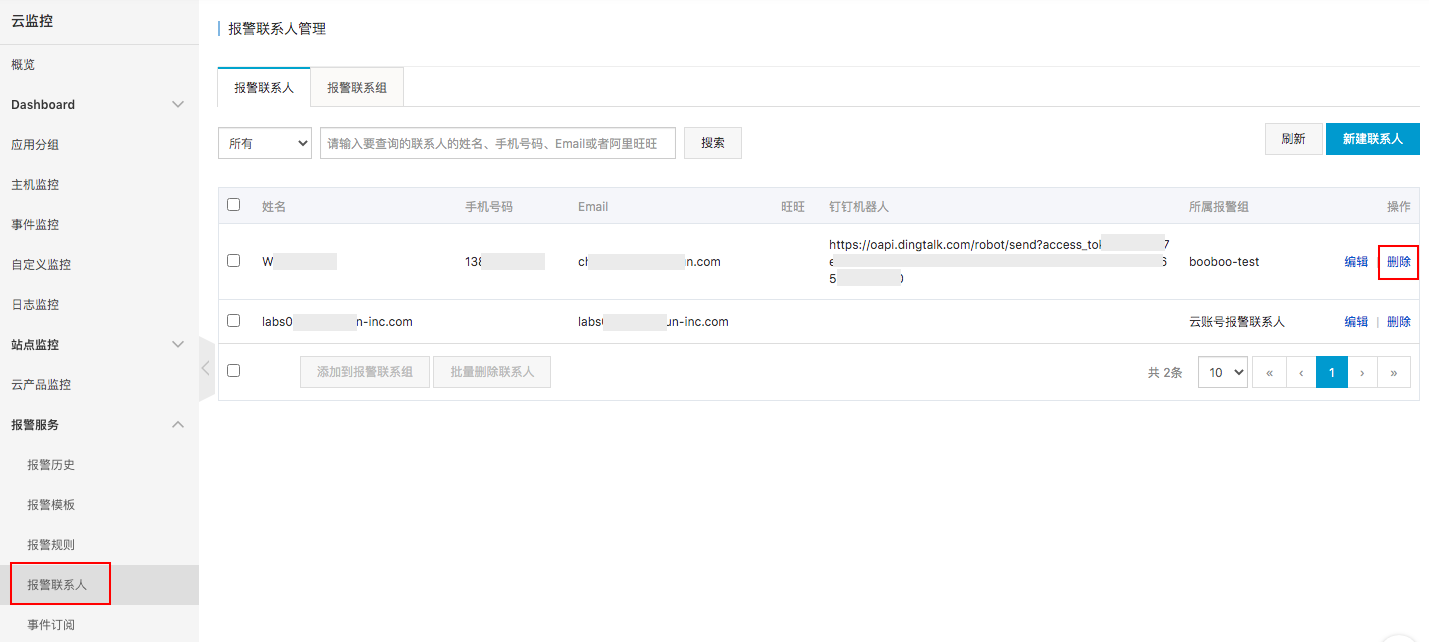
Task: Expand the Dashboard sidebar section
Action: 178,105
